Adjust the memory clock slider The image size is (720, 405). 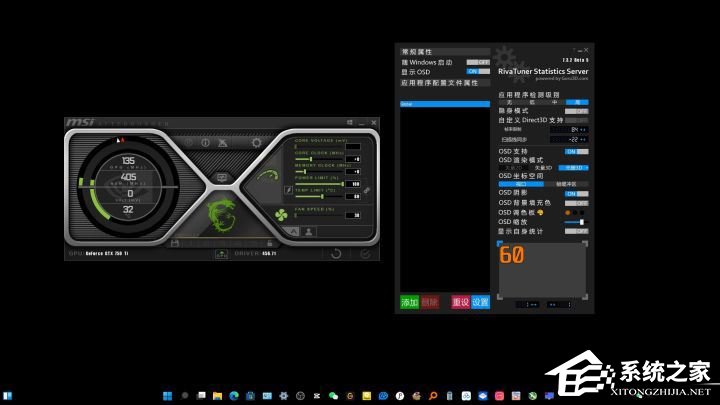tap(319, 172)
